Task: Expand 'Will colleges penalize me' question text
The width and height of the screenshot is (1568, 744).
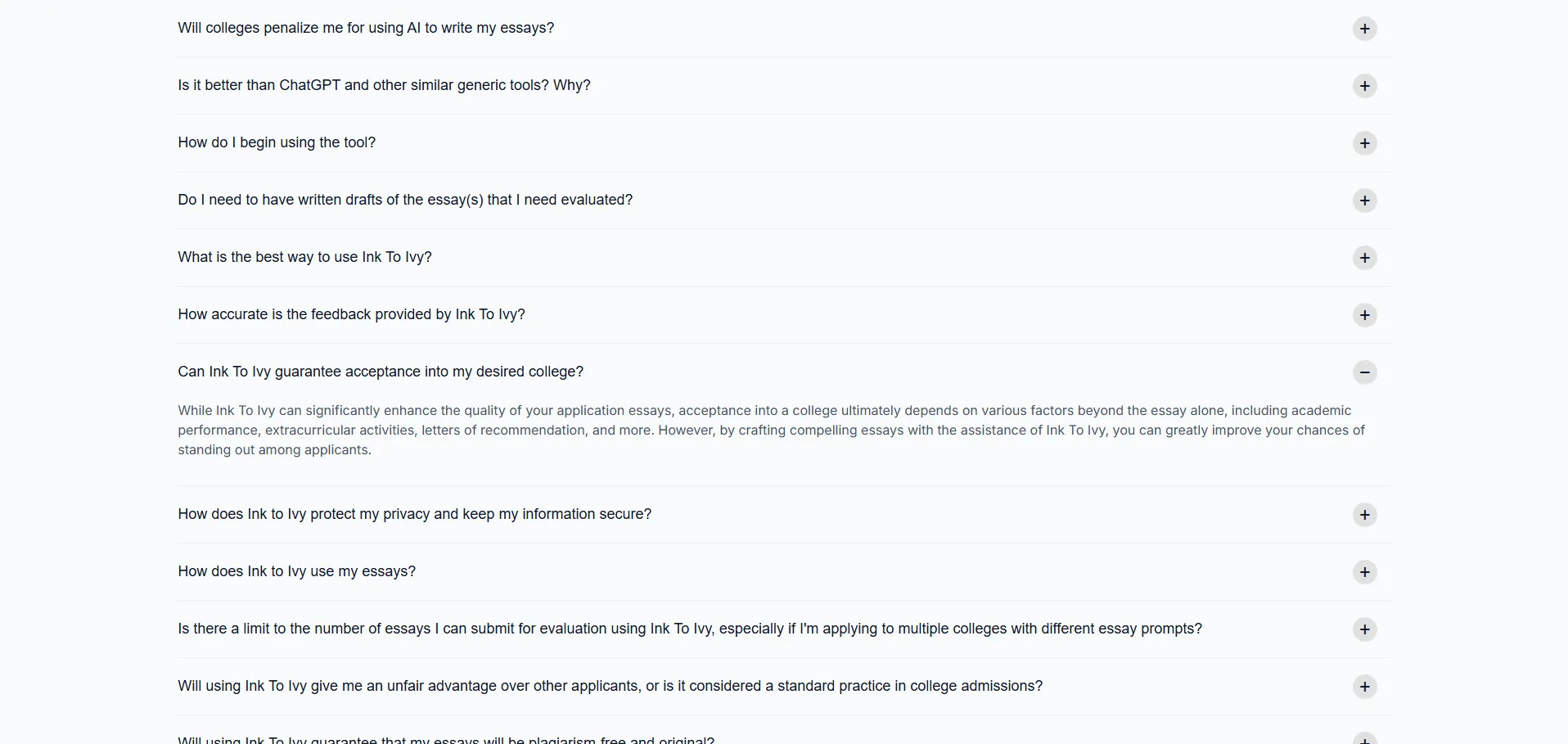Action: (366, 28)
